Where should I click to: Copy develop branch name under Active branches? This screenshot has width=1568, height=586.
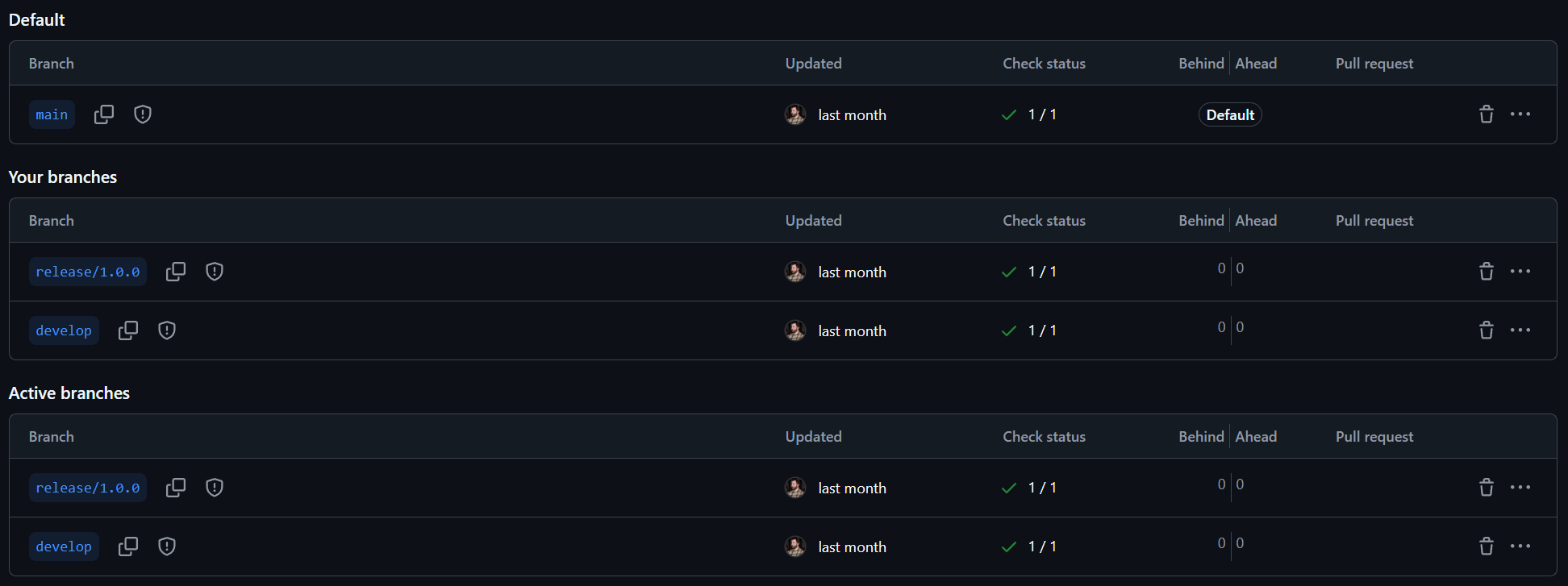128,547
